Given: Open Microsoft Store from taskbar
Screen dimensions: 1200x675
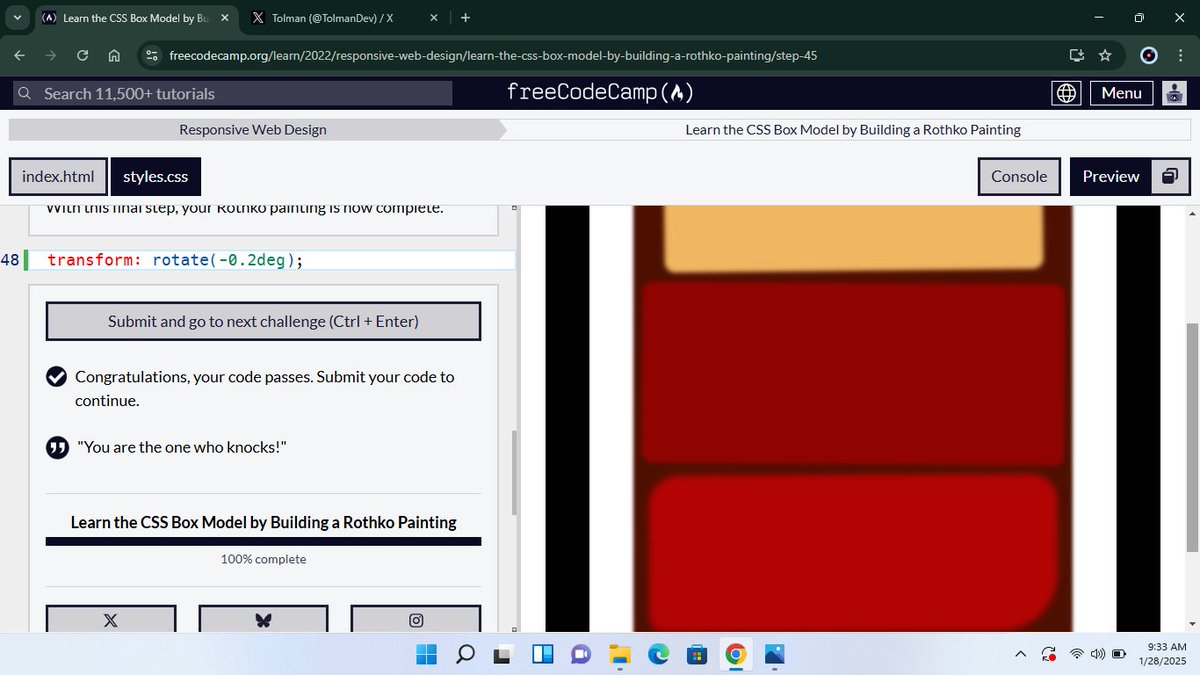Looking at the screenshot, I should 697,654.
